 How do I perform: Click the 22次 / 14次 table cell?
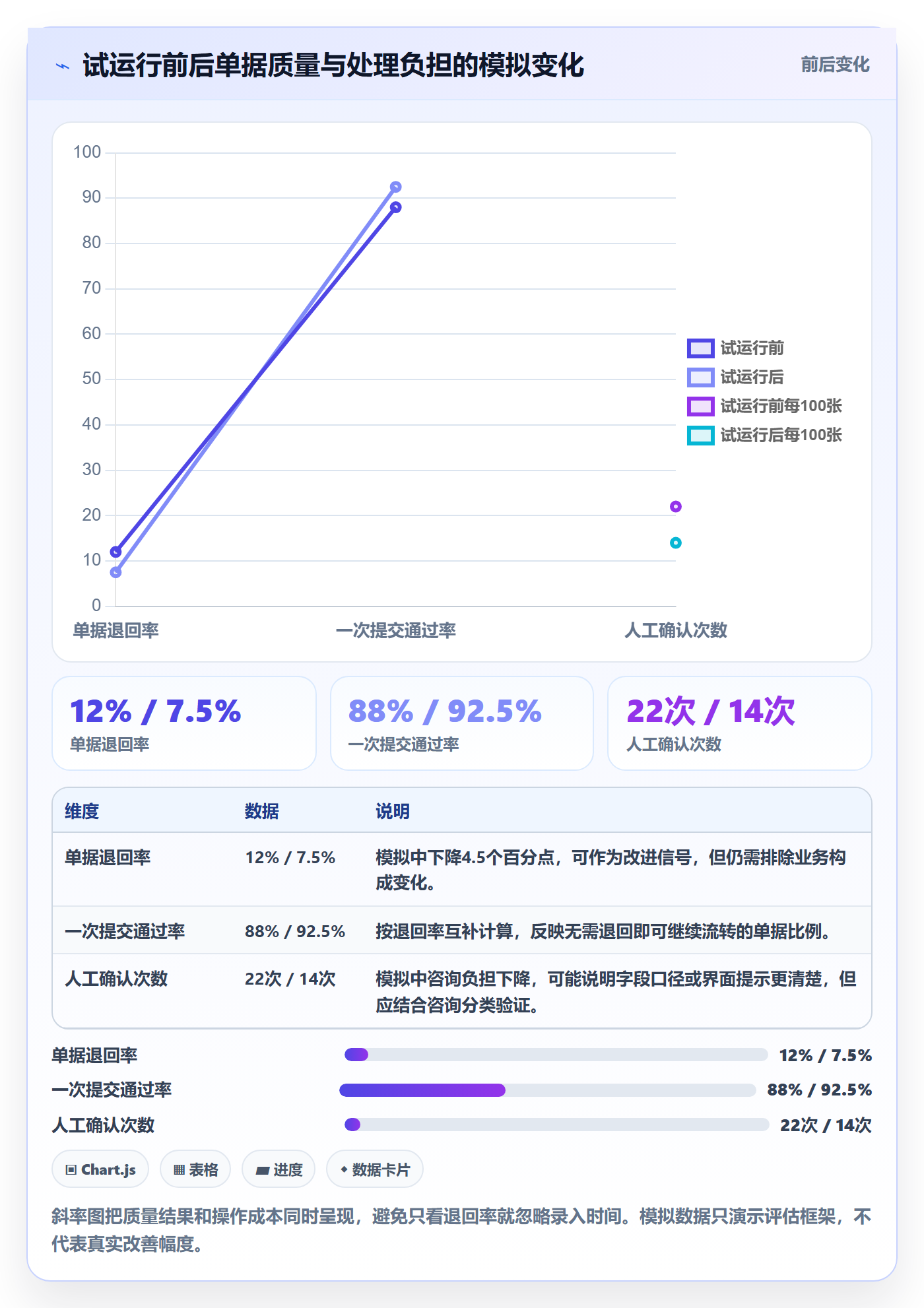(x=290, y=979)
